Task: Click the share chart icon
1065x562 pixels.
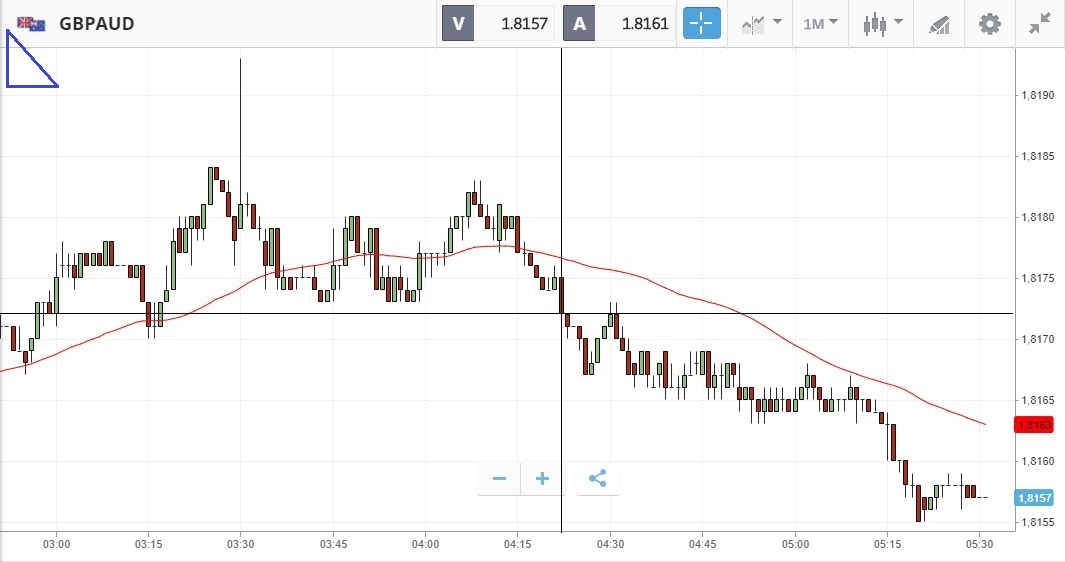Action: (x=597, y=479)
